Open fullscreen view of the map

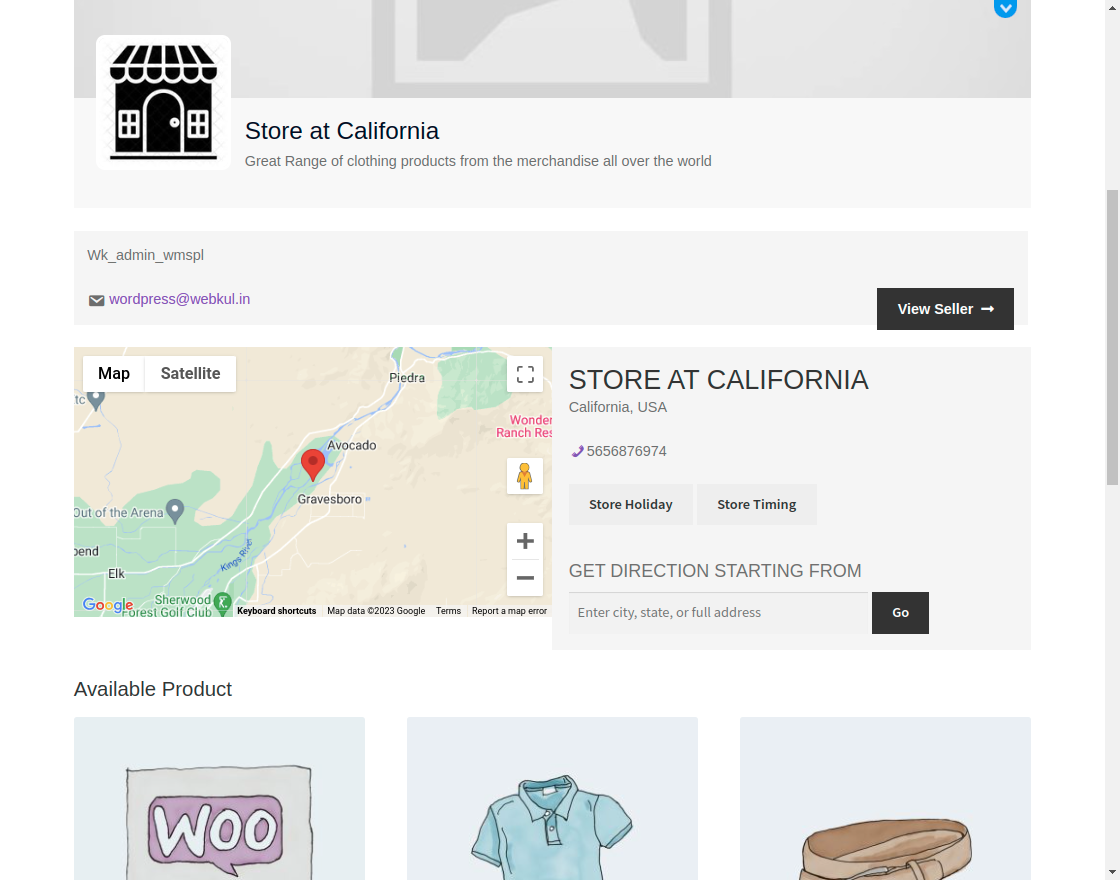[x=525, y=374]
